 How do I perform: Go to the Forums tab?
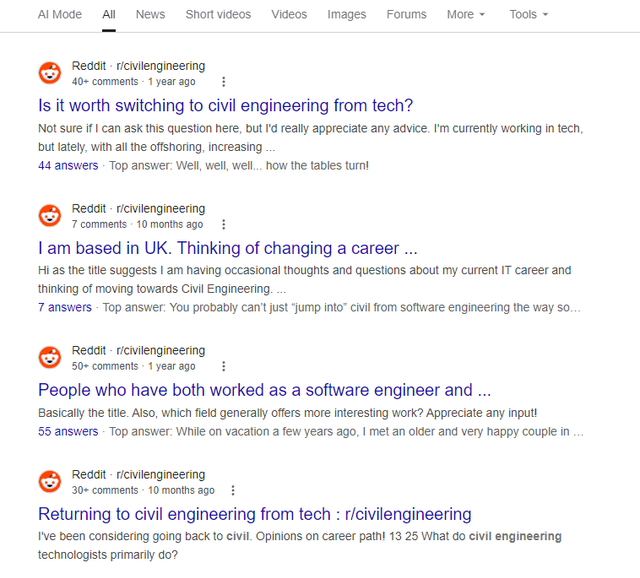tap(406, 15)
